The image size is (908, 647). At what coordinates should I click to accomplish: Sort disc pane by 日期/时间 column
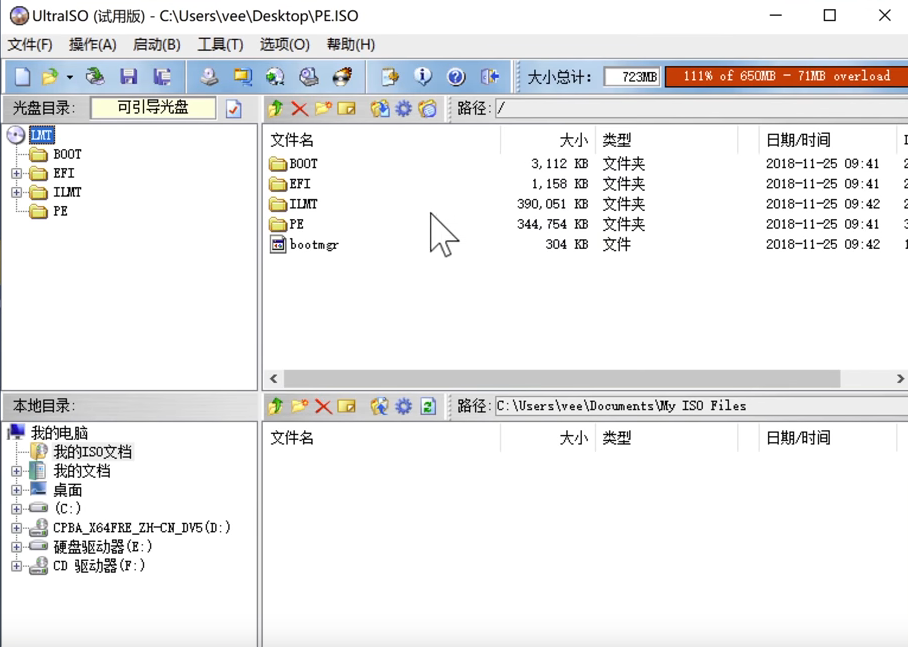[x=828, y=140]
